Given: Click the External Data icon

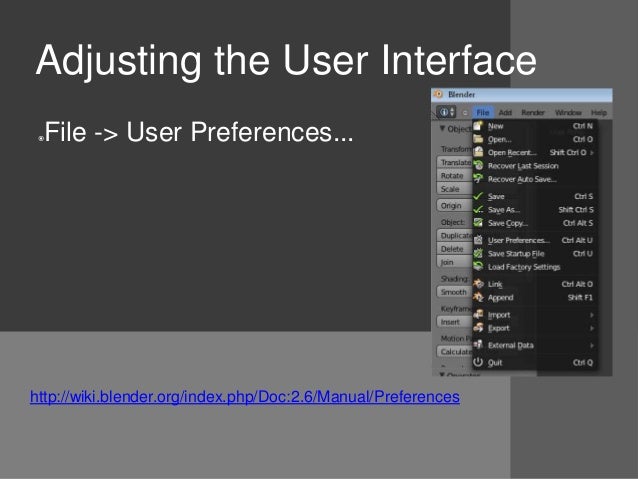Looking at the screenshot, I should (x=478, y=345).
